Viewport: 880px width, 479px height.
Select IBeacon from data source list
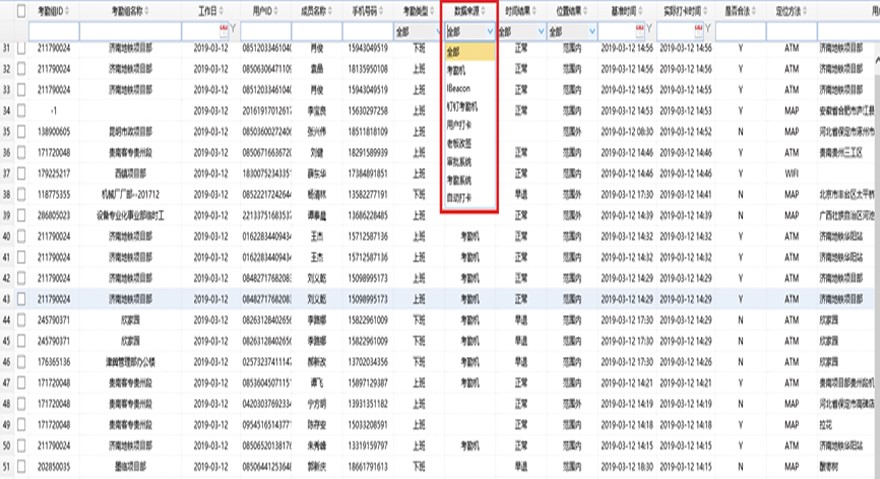coord(459,87)
